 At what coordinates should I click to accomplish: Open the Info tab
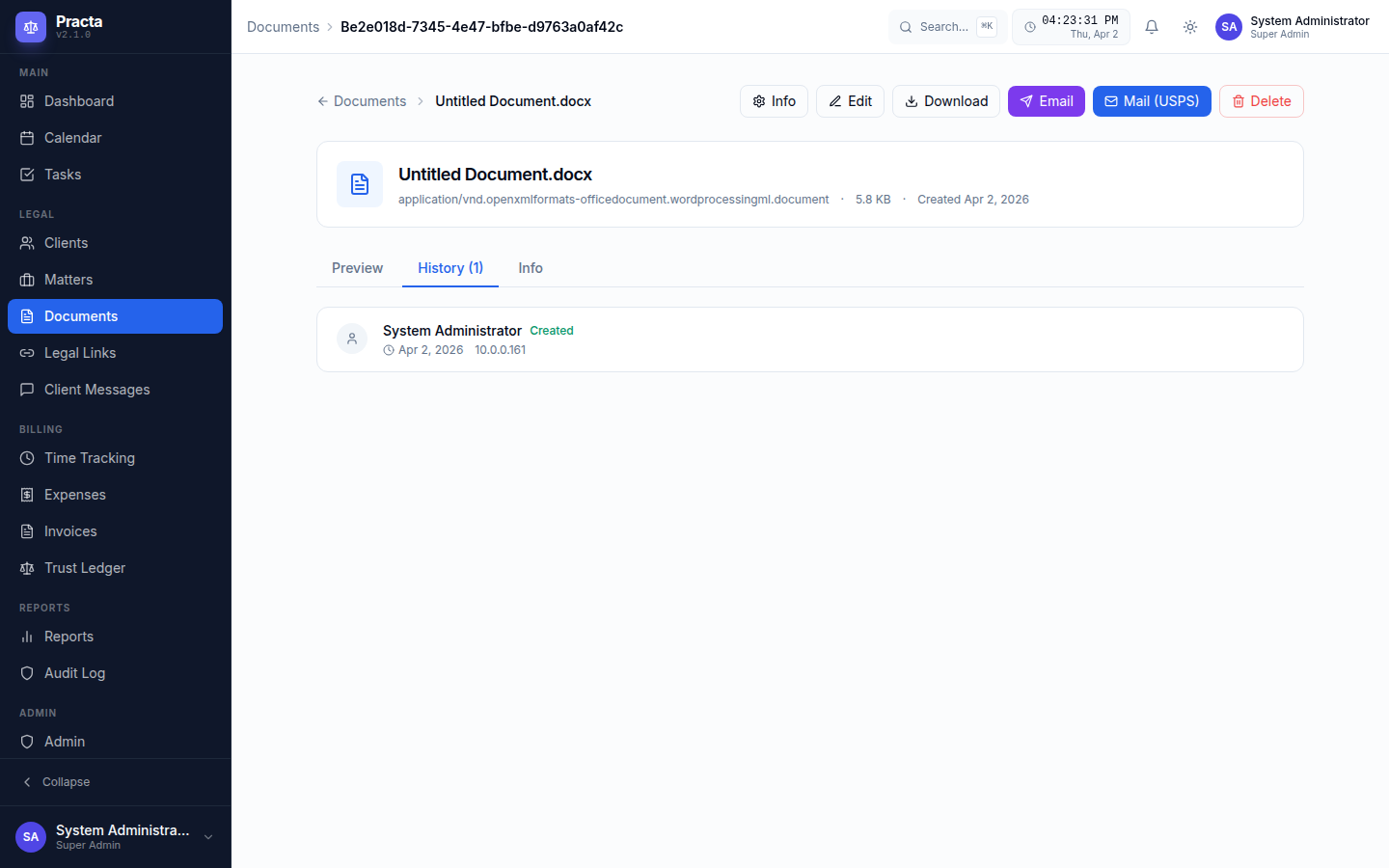pos(530,267)
